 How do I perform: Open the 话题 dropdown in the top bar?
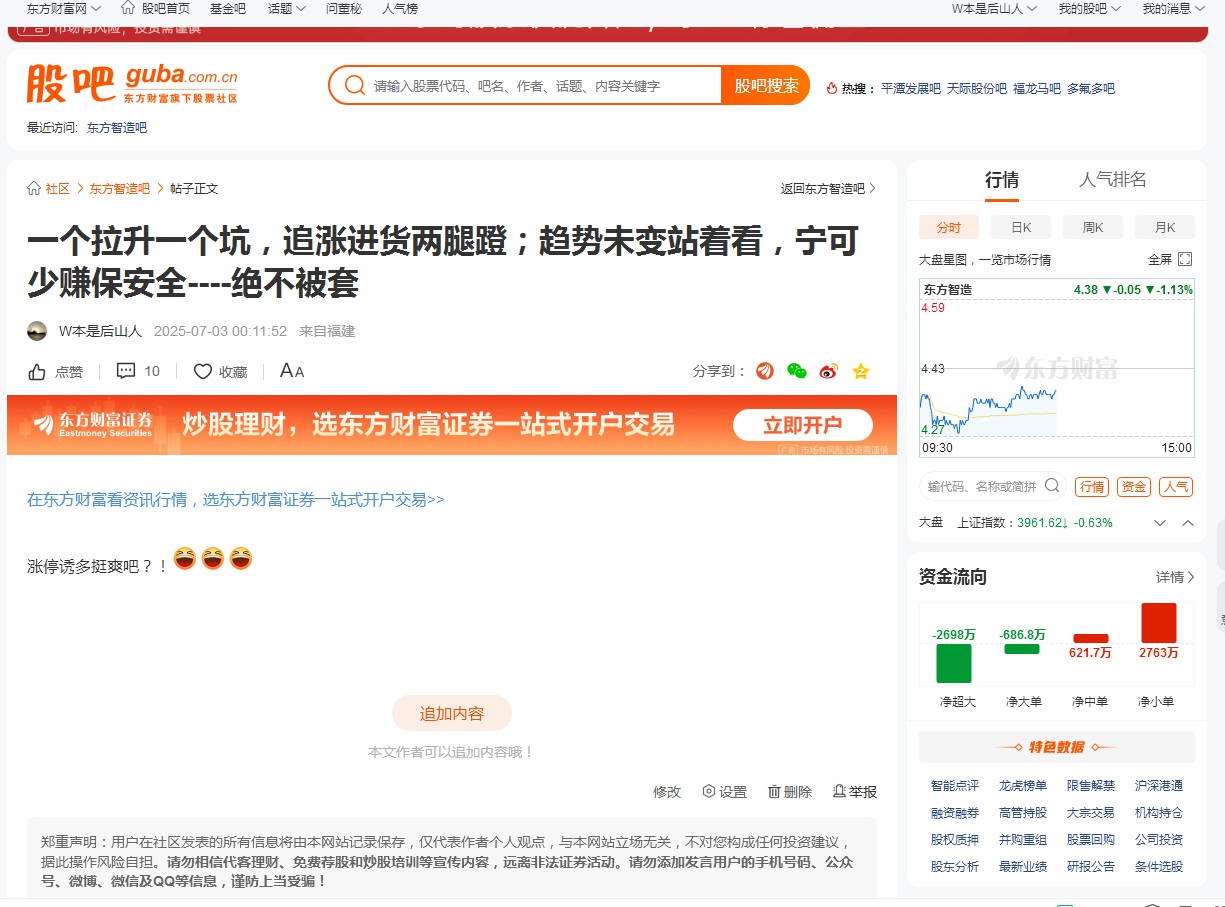(x=287, y=8)
